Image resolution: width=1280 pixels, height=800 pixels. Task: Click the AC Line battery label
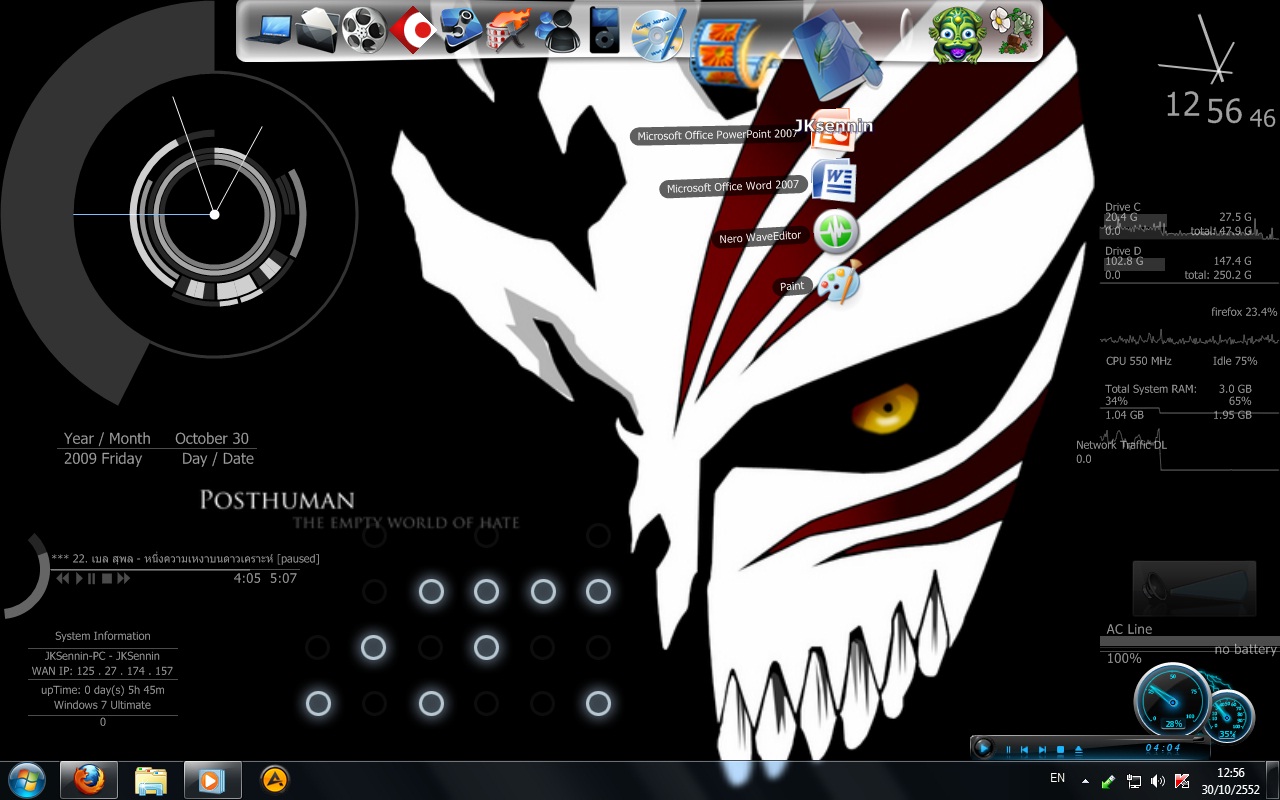click(x=1129, y=629)
